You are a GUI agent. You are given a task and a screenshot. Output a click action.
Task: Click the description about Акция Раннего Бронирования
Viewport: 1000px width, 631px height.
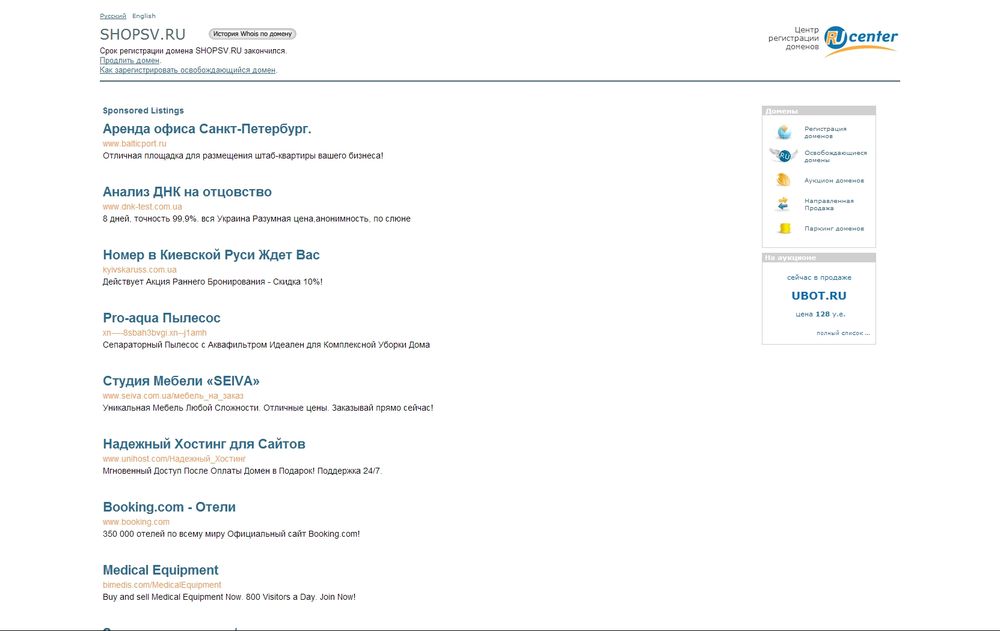pyautogui.click(x=212, y=282)
